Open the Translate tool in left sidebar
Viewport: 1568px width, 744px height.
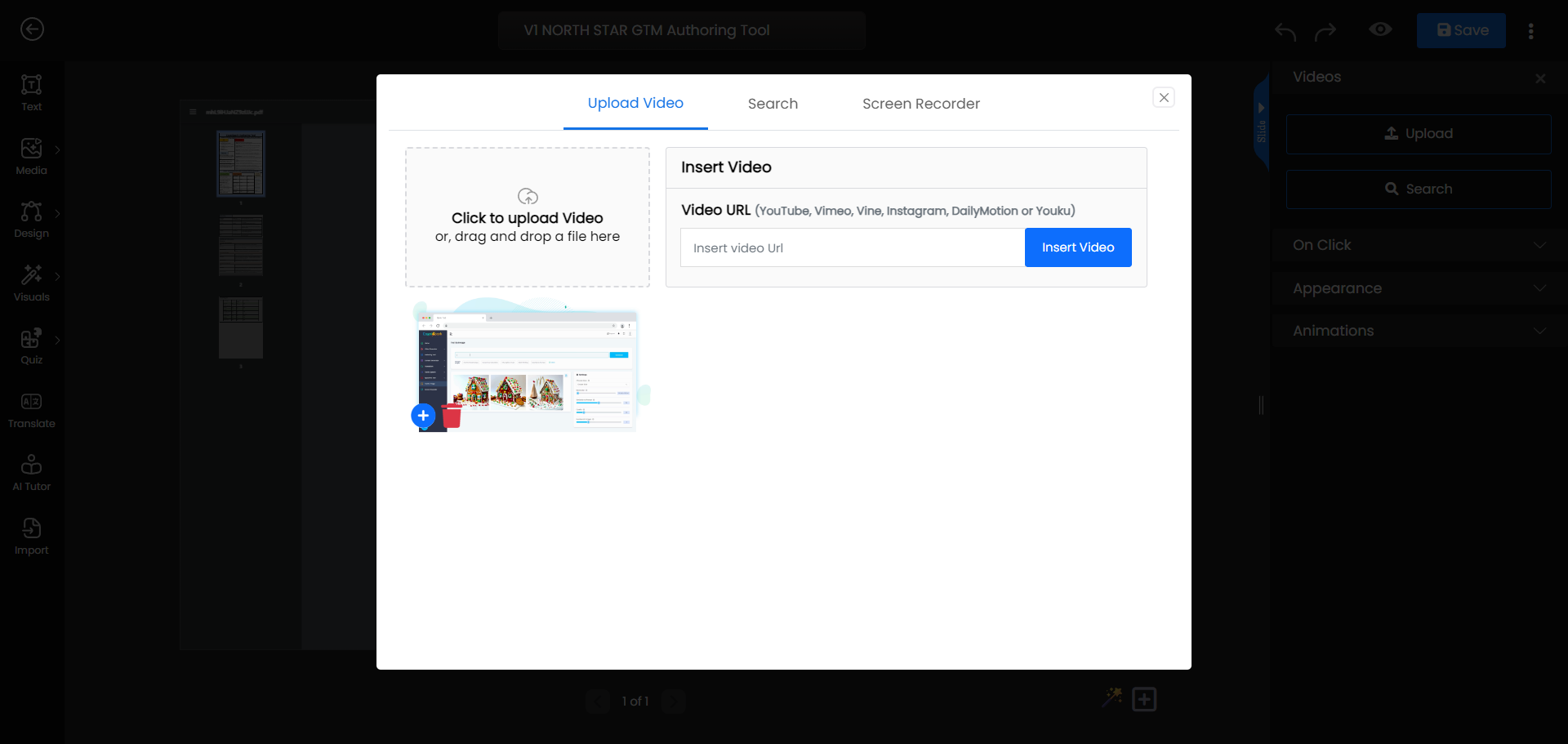(x=31, y=410)
